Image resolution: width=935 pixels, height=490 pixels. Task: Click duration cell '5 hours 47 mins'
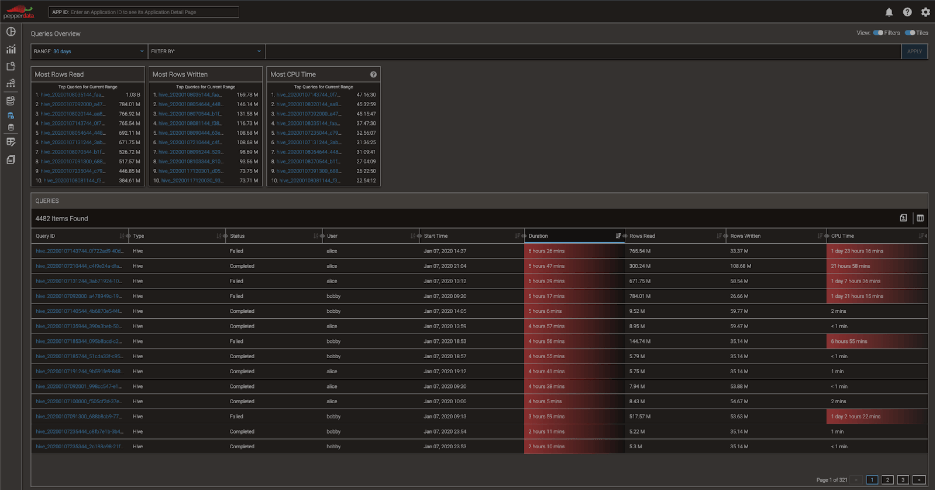pos(574,266)
